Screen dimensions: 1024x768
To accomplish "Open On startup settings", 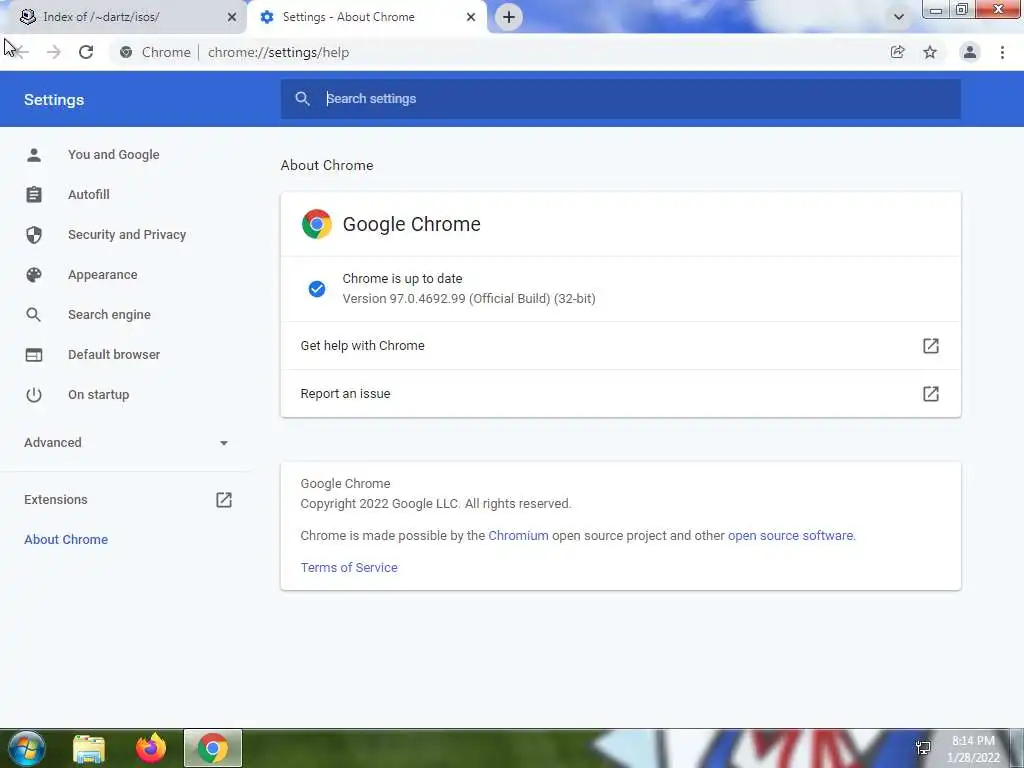I will (99, 394).
